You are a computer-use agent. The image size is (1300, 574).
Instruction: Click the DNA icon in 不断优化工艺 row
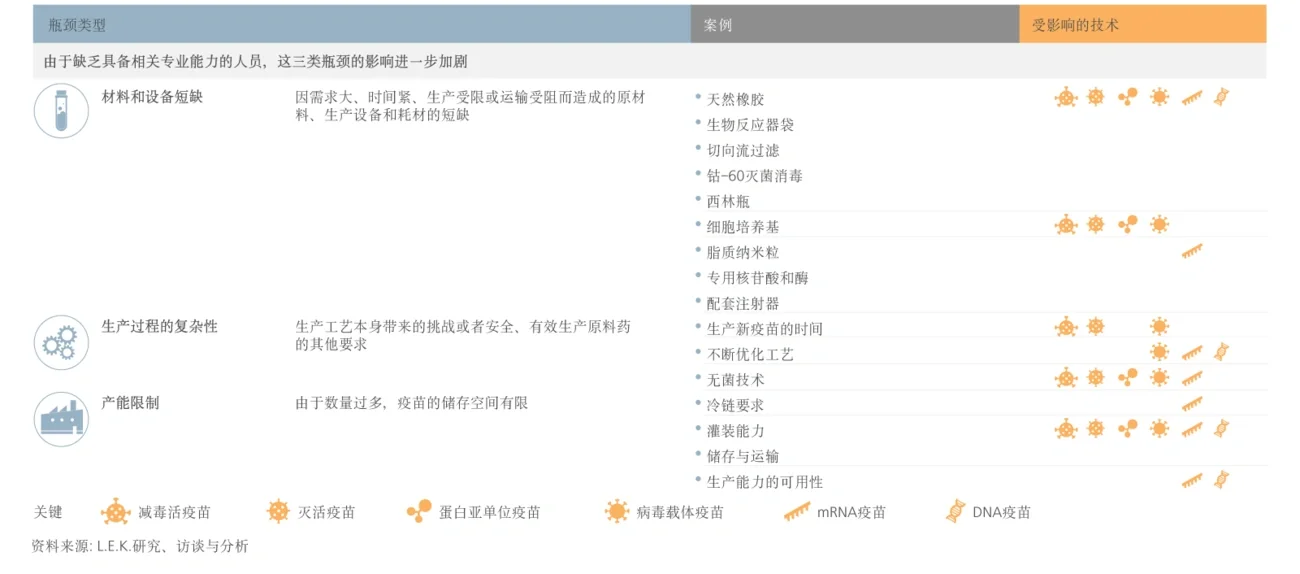pos(1221,352)
